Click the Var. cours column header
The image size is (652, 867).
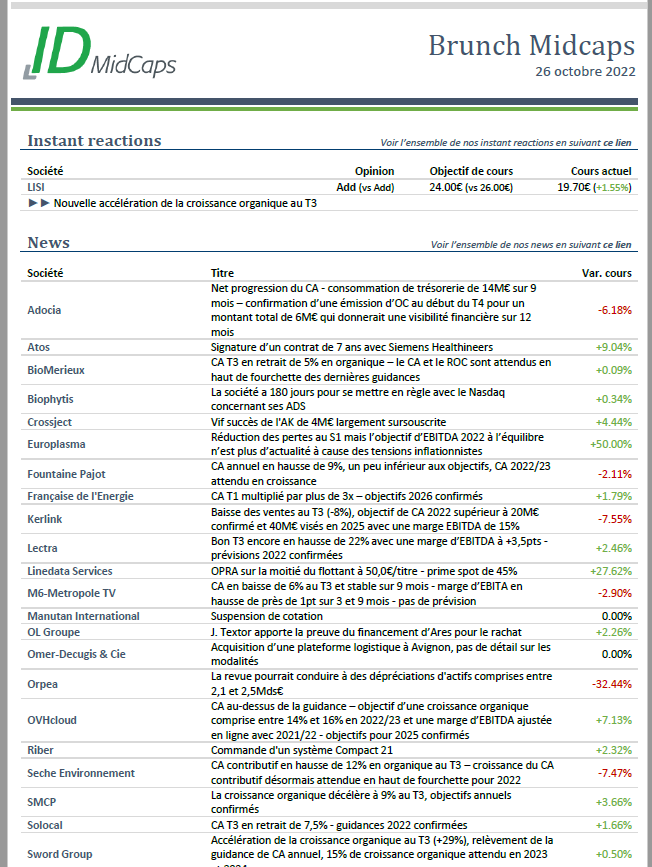[607, 273]
